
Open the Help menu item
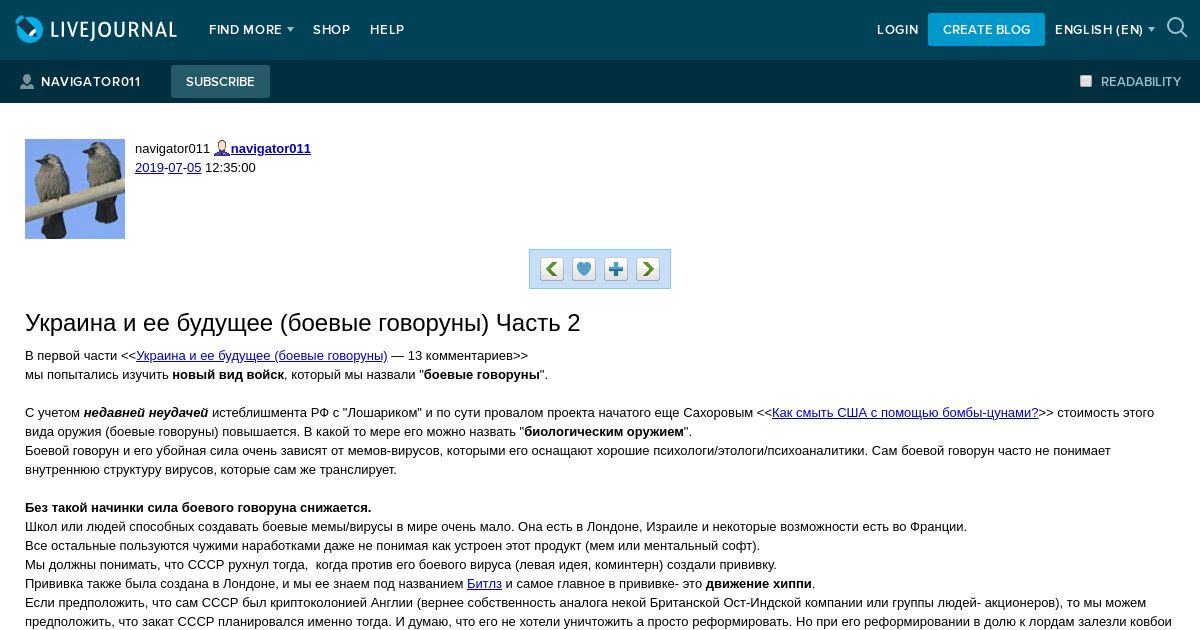(387, 30)
